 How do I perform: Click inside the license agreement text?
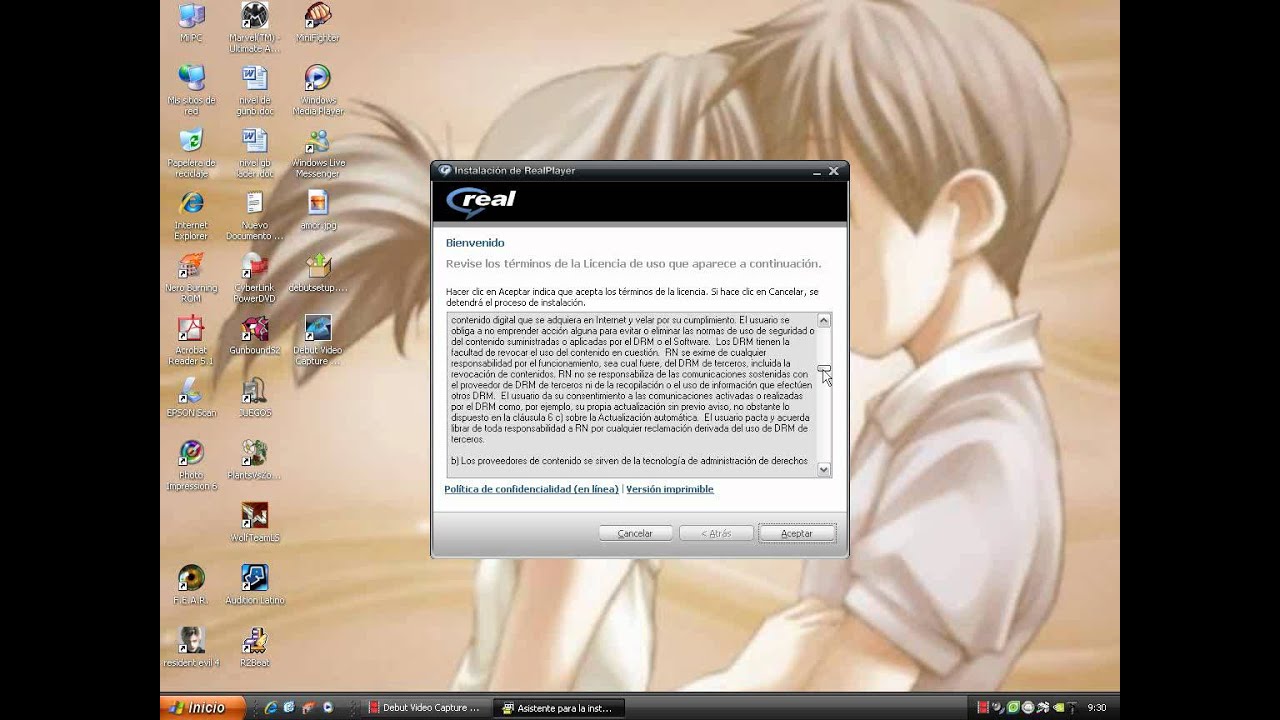[632, 395]
